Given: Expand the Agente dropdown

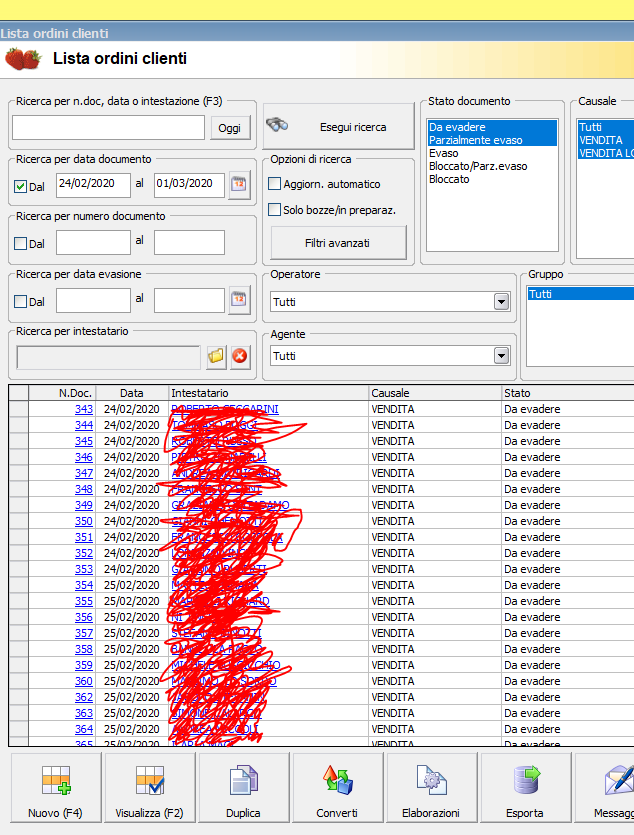Looking at the screenshot, I should tap(501, 356).
